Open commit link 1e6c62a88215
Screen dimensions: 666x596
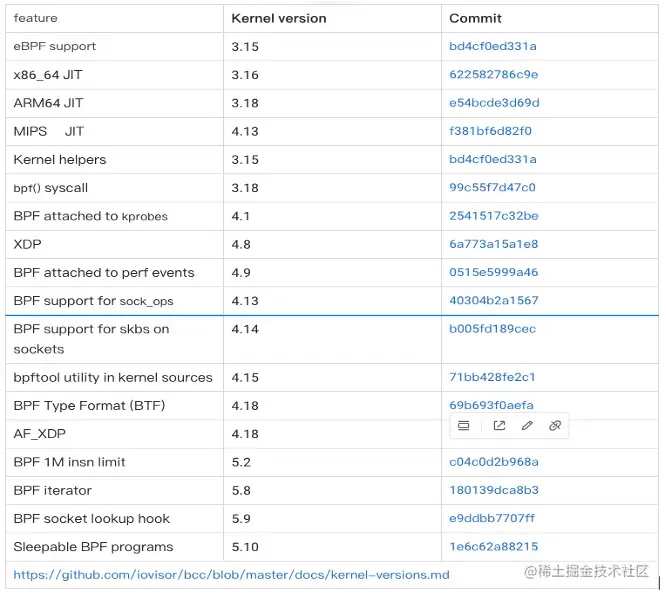[494, 547]
